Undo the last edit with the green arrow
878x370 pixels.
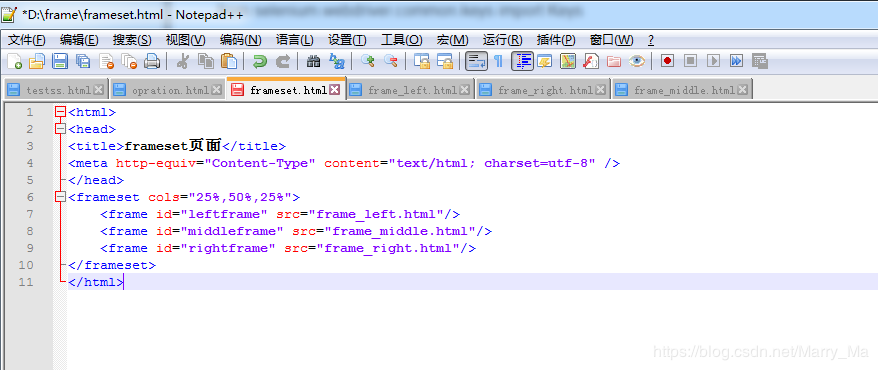click(x=259, y=61)
